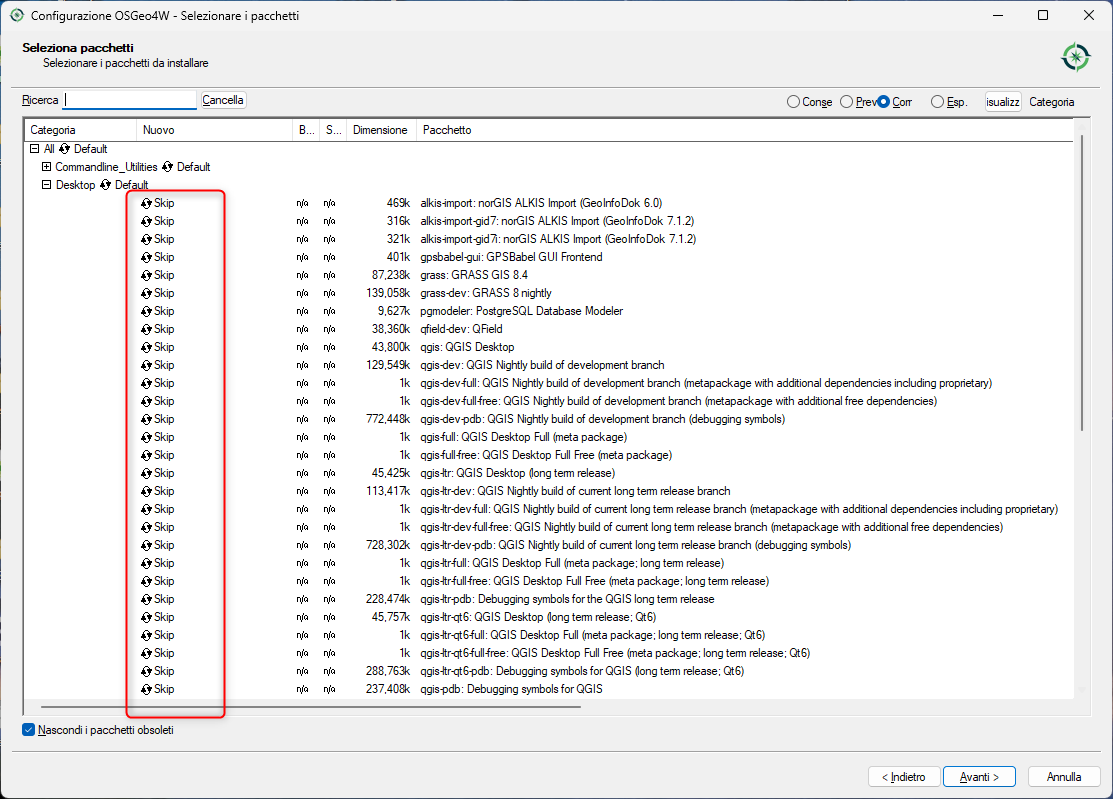Click Skip icon for qgis-ltr-dev-pdb row
The image size is (1113, 799).
146,546
